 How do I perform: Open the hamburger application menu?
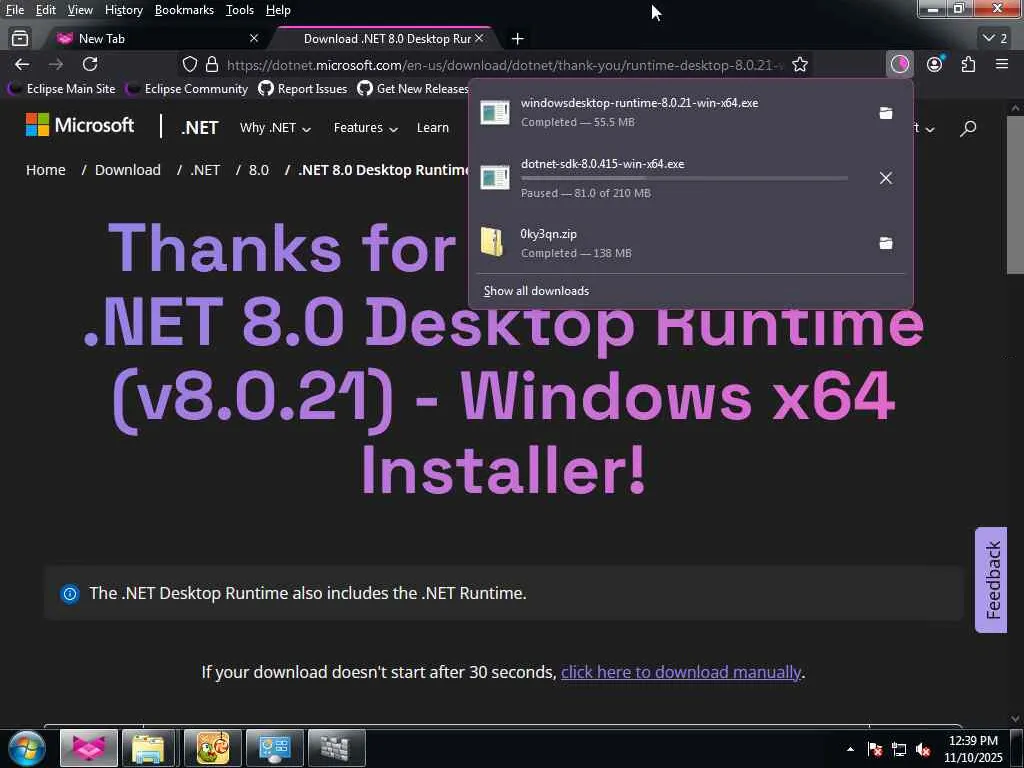coord(1002,64)
